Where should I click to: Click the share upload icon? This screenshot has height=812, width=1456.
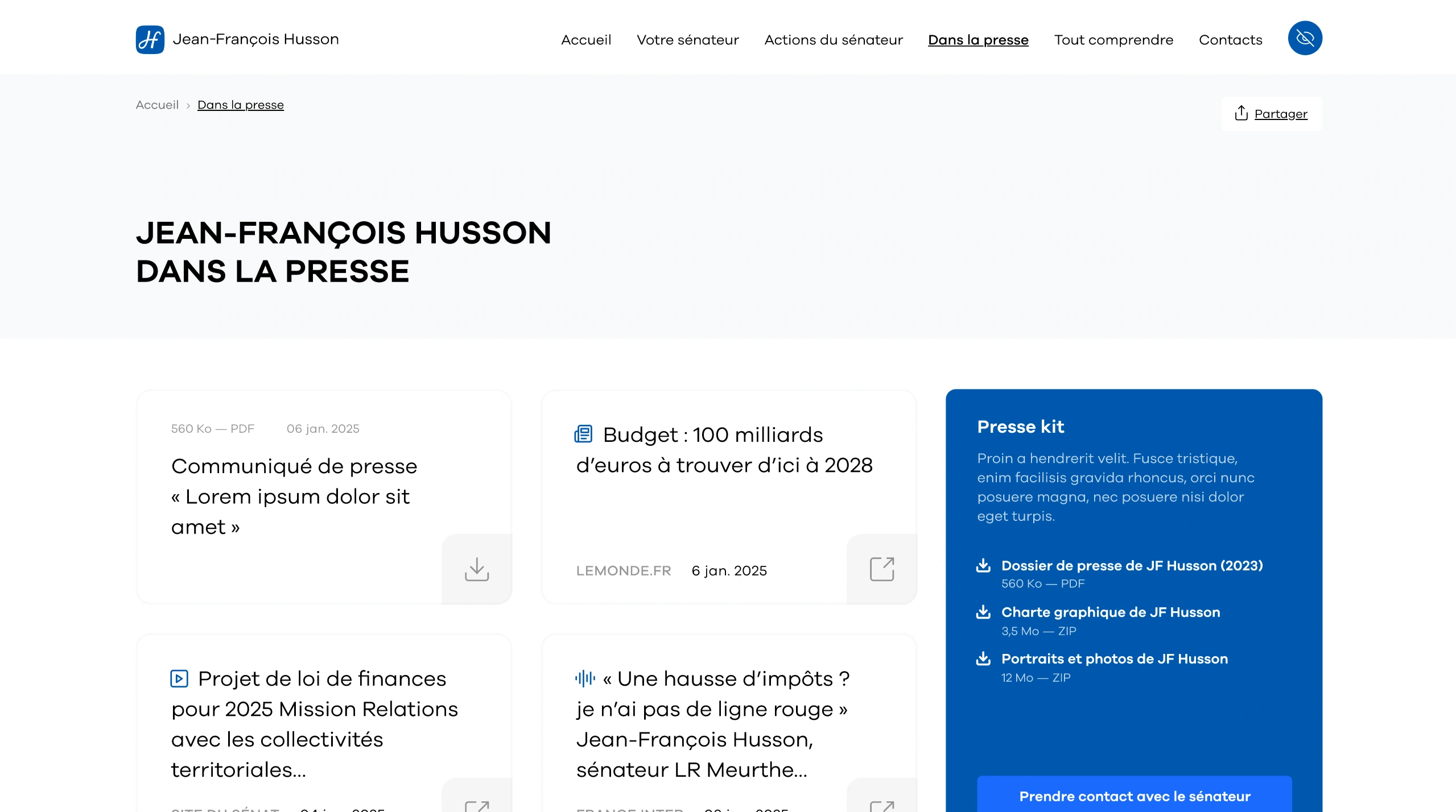pos(1241,113)
